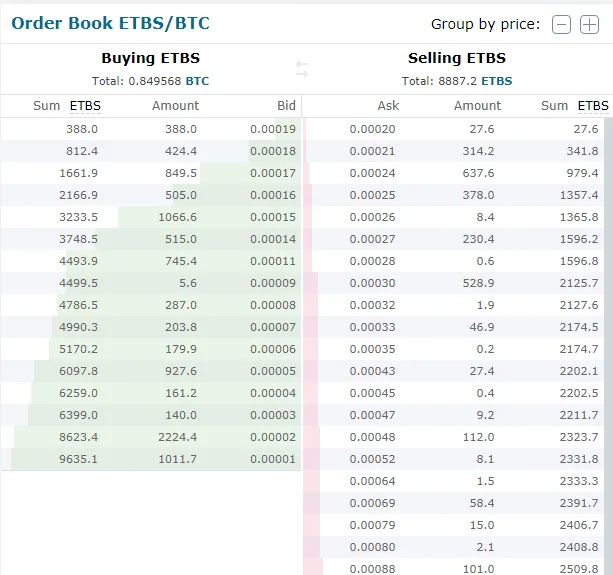Select the ask price 0.00028

[x=372, y=261]
